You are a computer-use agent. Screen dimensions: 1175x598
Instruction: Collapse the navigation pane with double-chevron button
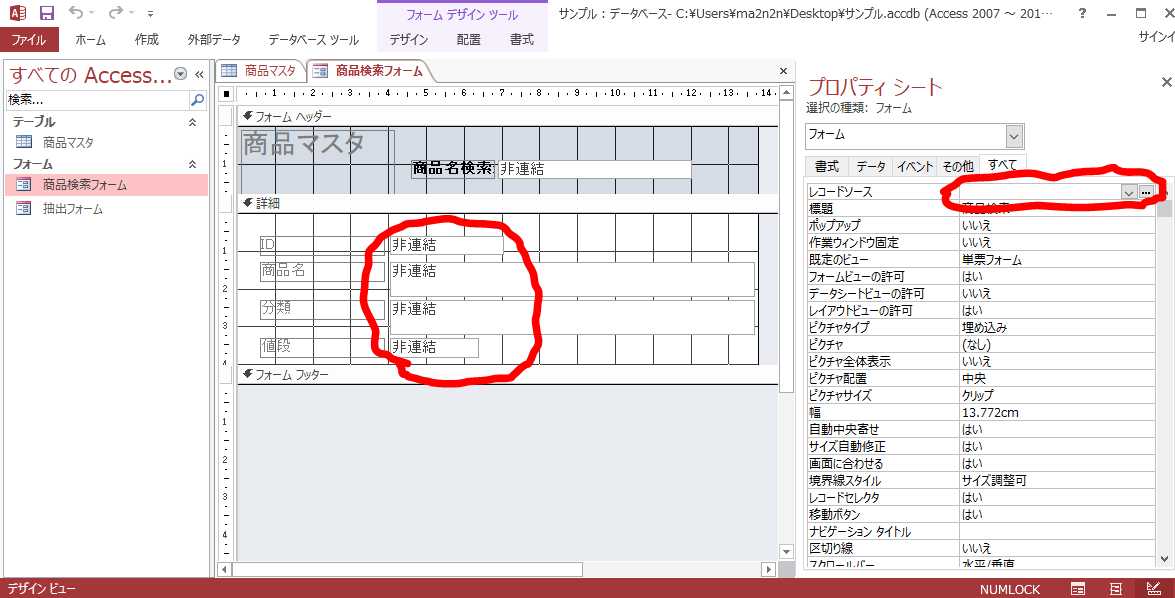pyautogui.click(x=199, y=73)
